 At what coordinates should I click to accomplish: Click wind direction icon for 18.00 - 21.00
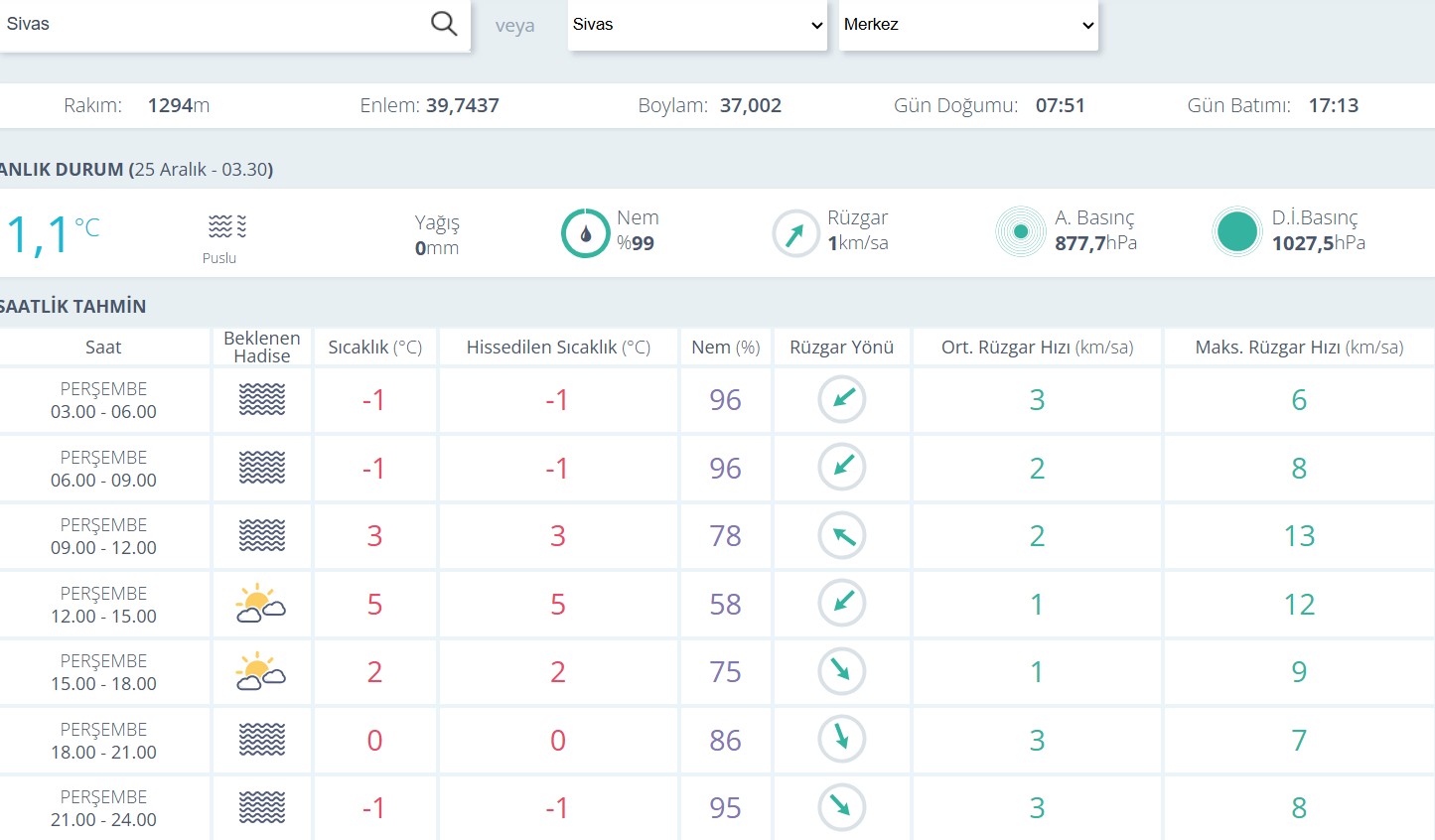[x=842, y=740]
